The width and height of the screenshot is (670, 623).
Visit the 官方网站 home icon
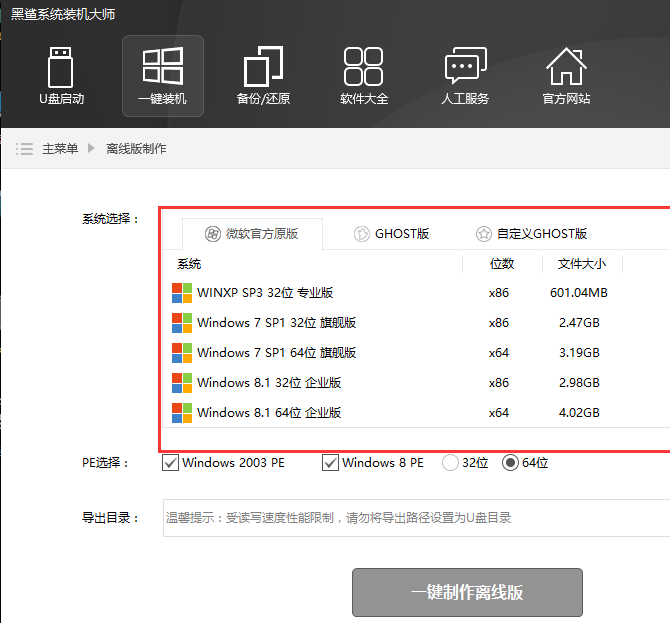click(x=566, y=76)
